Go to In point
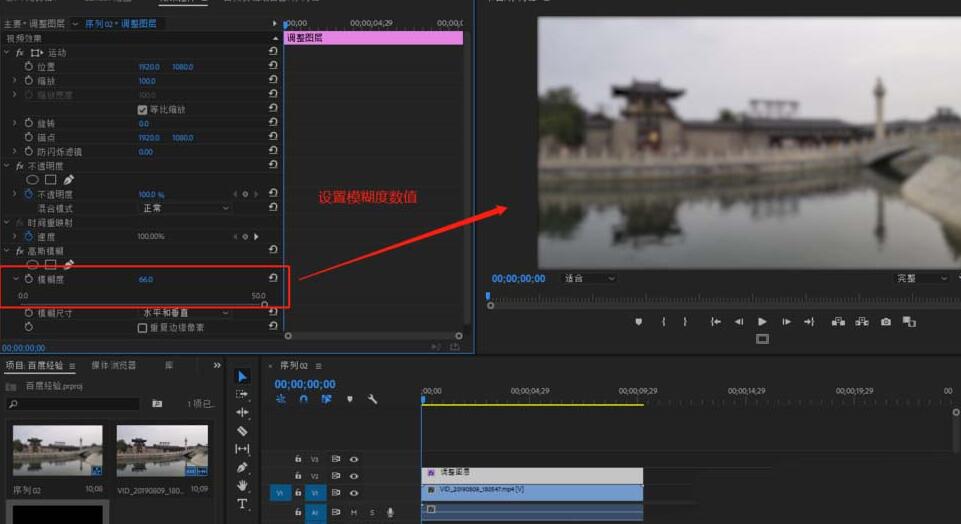The width and height of the screenshot is (961, 524). [715, 322]
